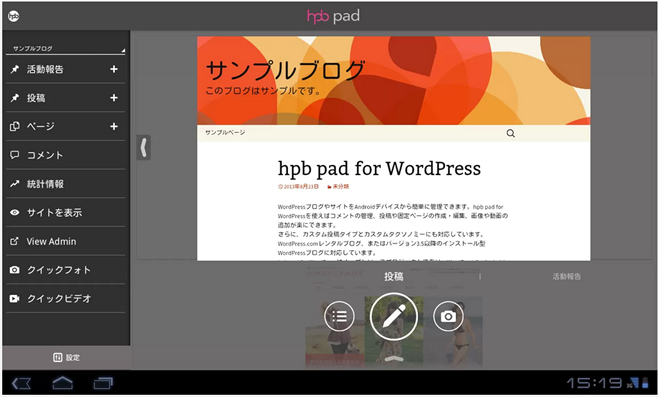Viewport: 659px width, 397px height.
Task: Tap the Android recent apps button
Action: [103, 383]
